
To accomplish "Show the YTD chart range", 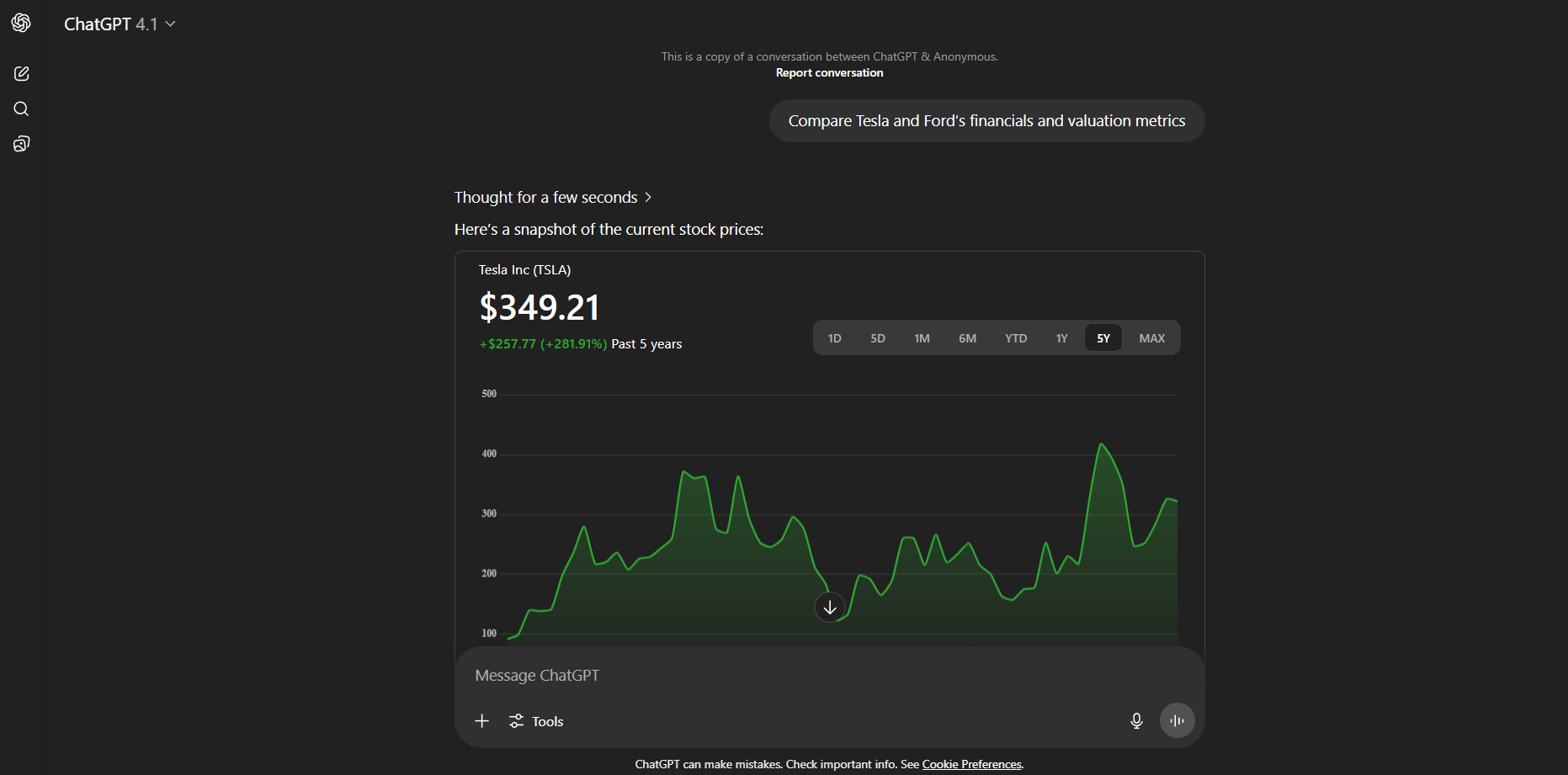I will click(1016, 338).
